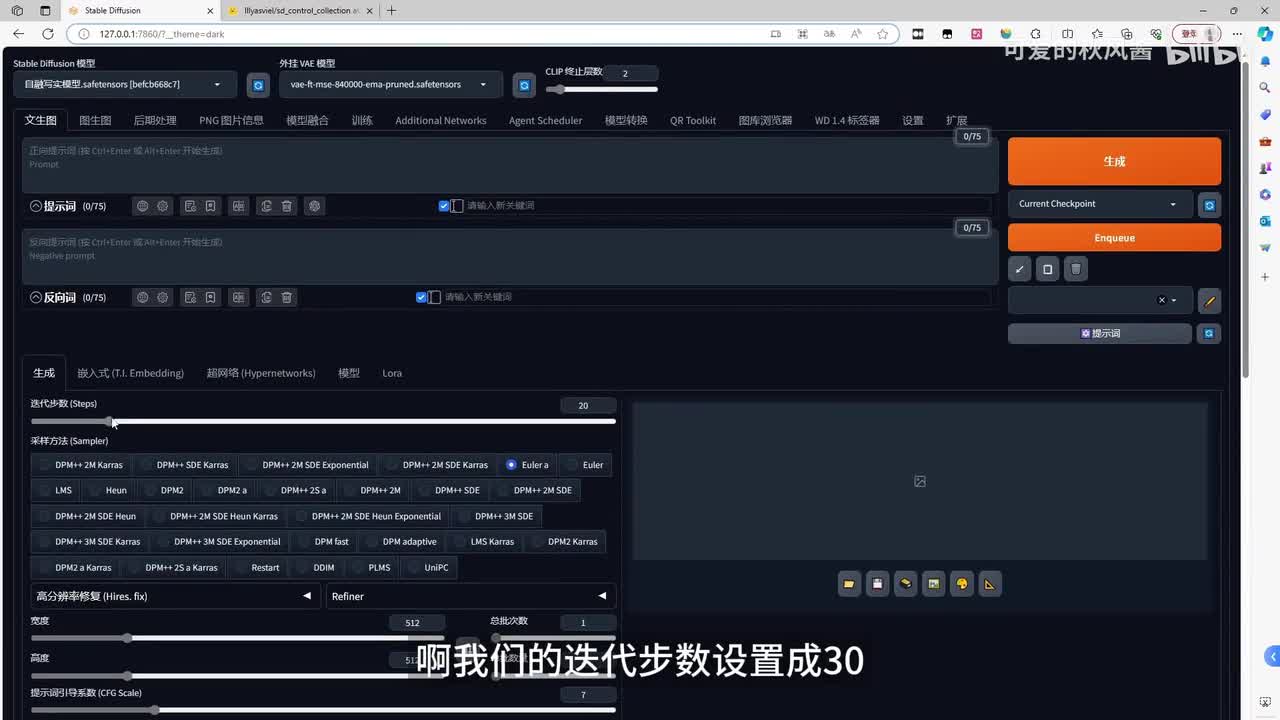Select the DPM++ 2M Karras sampler
Image resolution: width=1280 pixels, height=720 pixels.
(80, 465)
